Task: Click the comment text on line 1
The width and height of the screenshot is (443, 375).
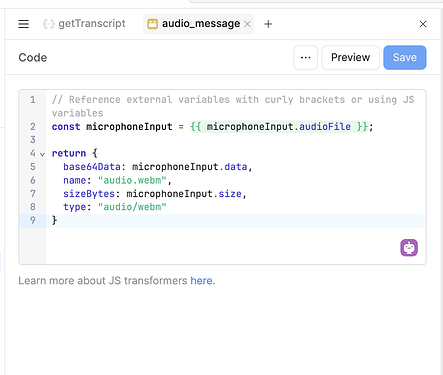Action: point(233,106)
